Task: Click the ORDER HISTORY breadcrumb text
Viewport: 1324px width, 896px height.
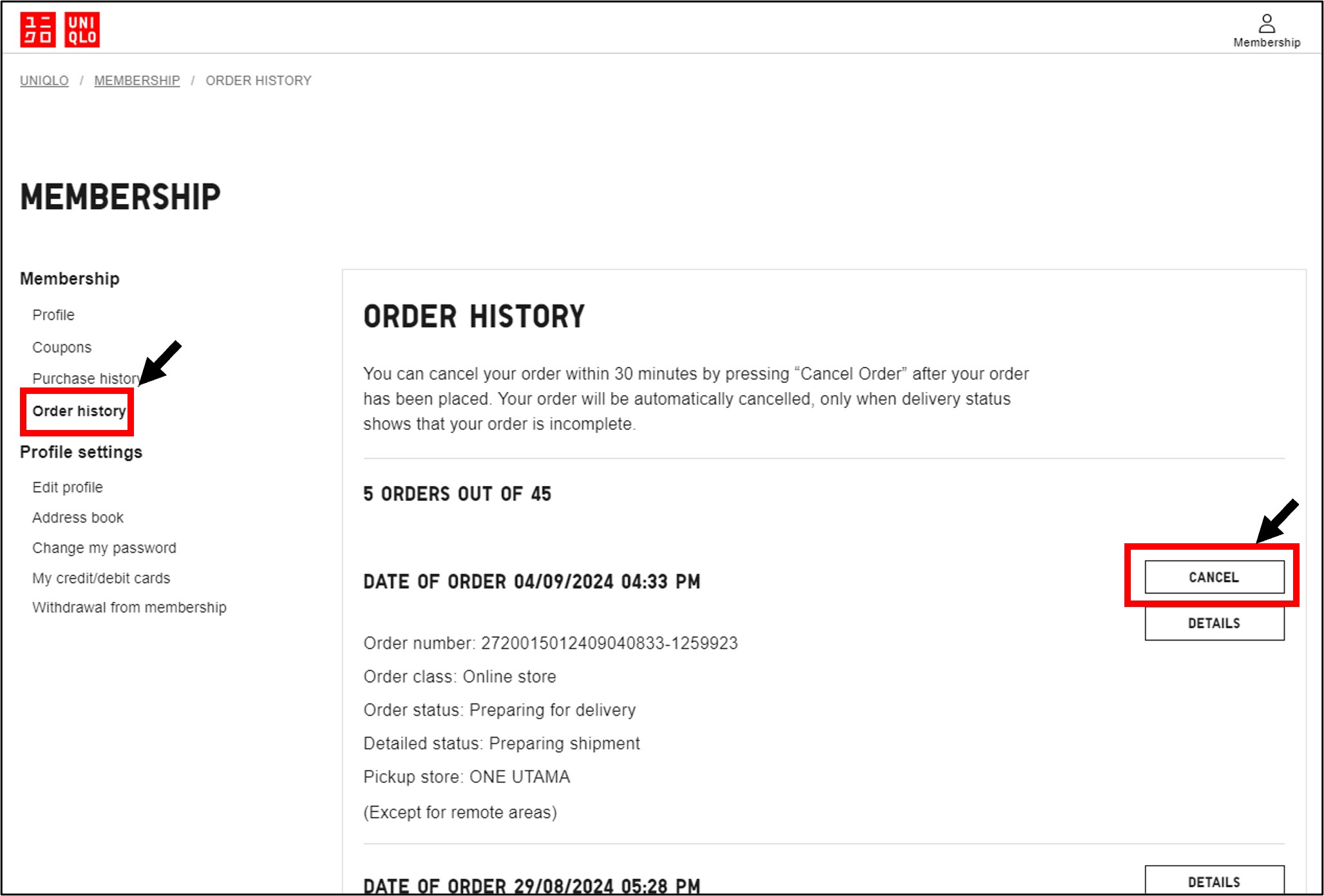Action: click(258, 80)
